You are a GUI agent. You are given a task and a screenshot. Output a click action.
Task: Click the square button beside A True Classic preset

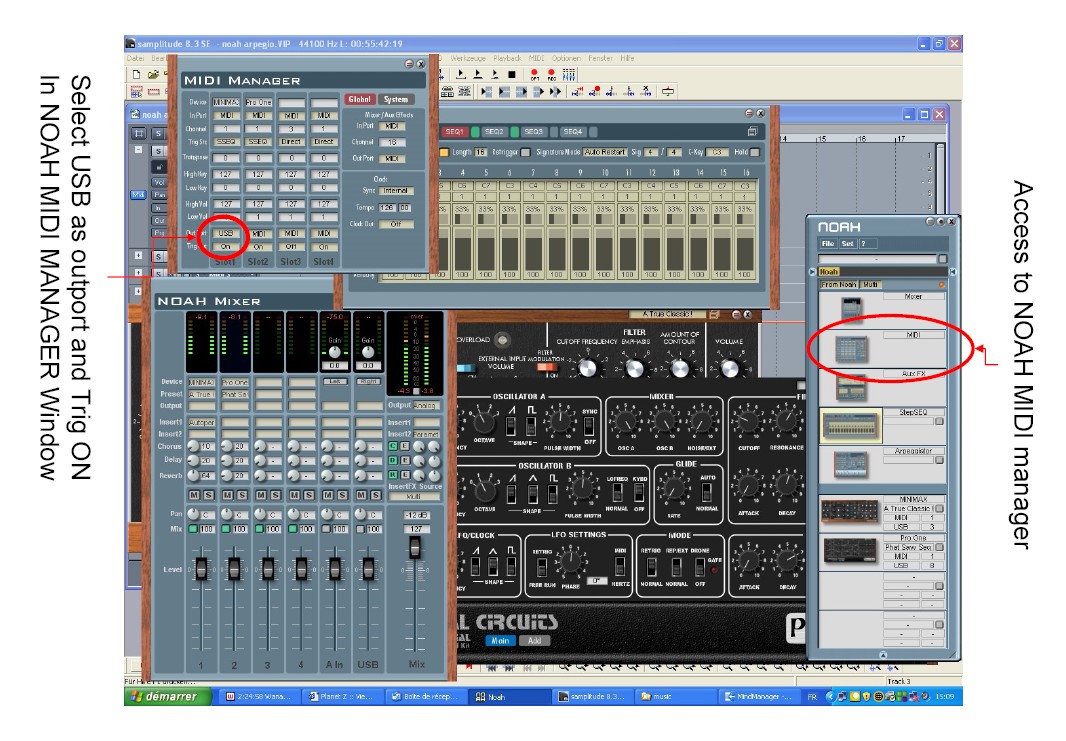(x=939, y=509)
